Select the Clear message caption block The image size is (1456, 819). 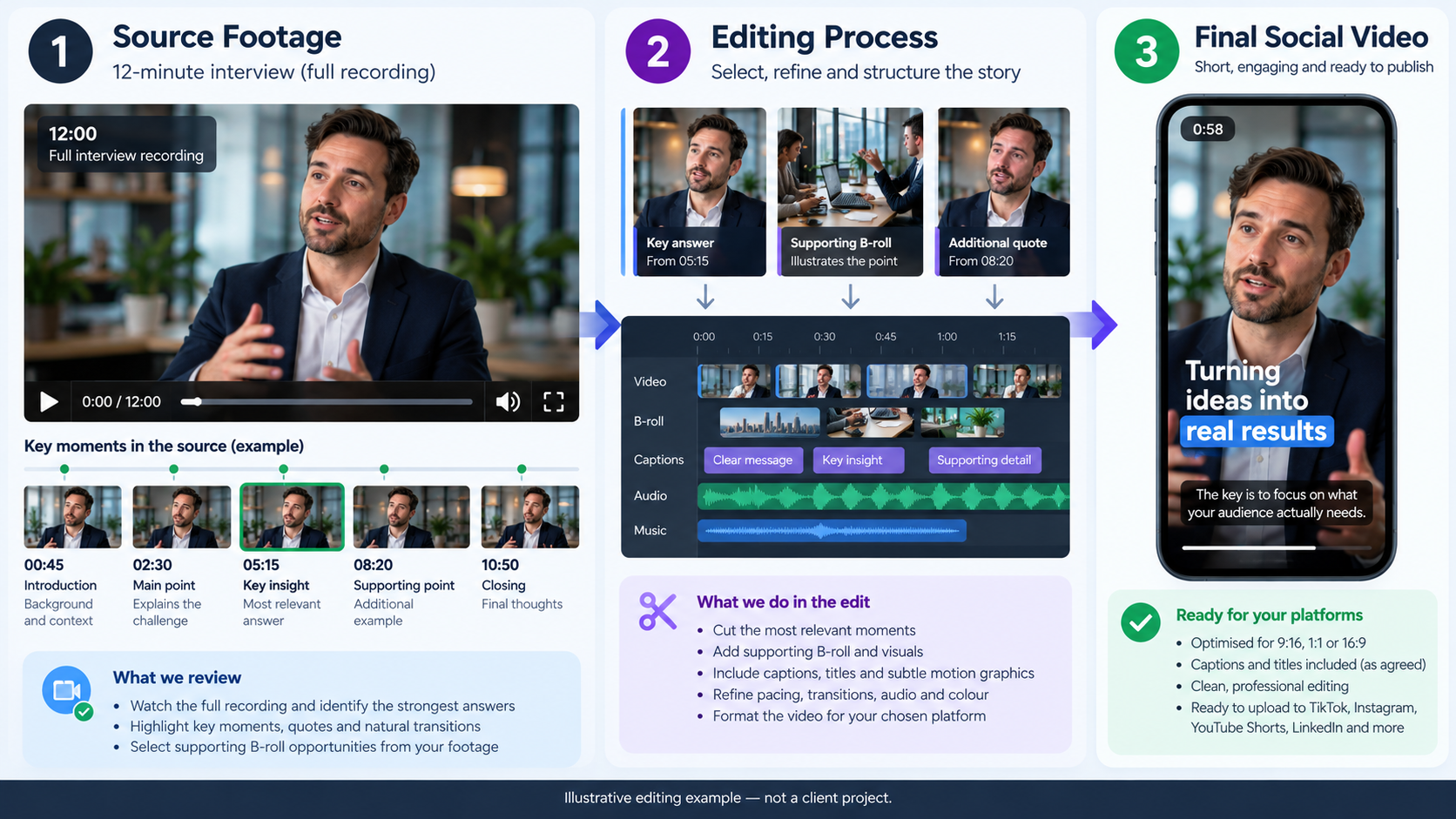[x=753, y=460]
